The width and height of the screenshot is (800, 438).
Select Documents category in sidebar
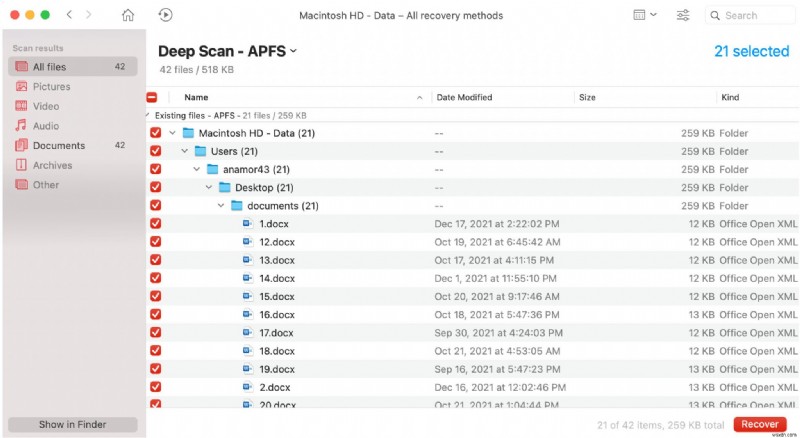(58, 145)
